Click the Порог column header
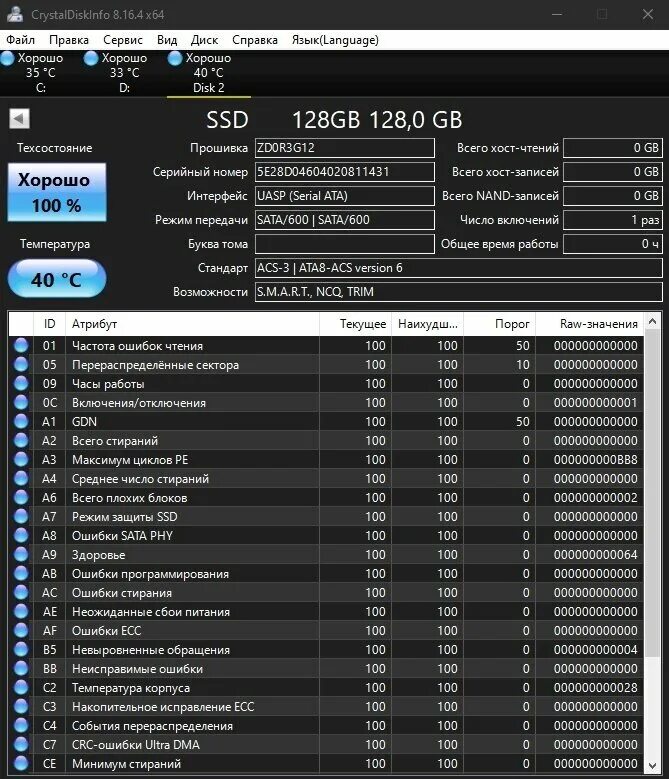 (500, 324)
